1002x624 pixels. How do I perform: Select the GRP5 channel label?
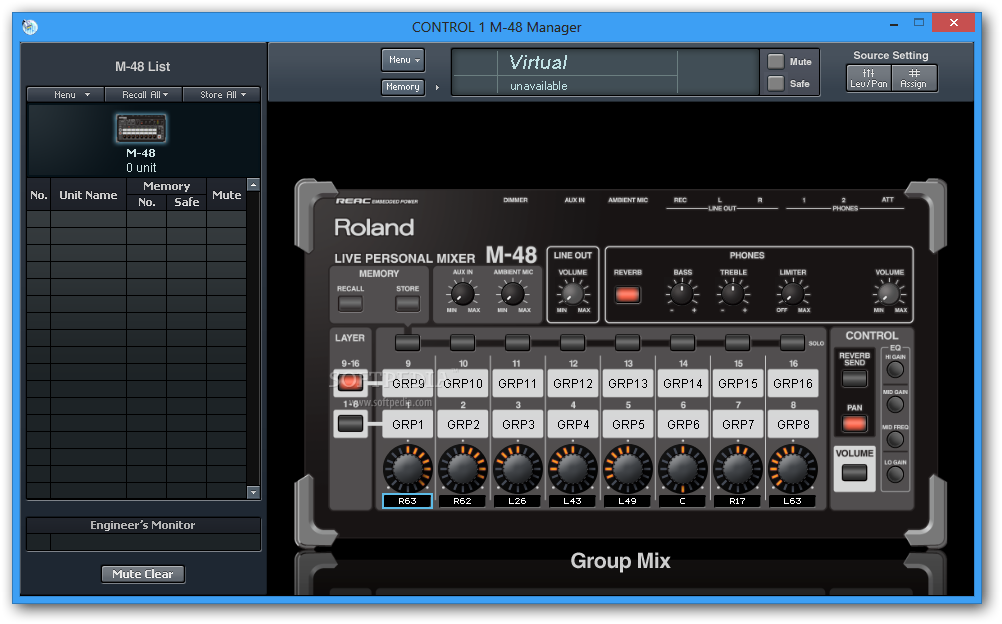[x=628, y=425]
